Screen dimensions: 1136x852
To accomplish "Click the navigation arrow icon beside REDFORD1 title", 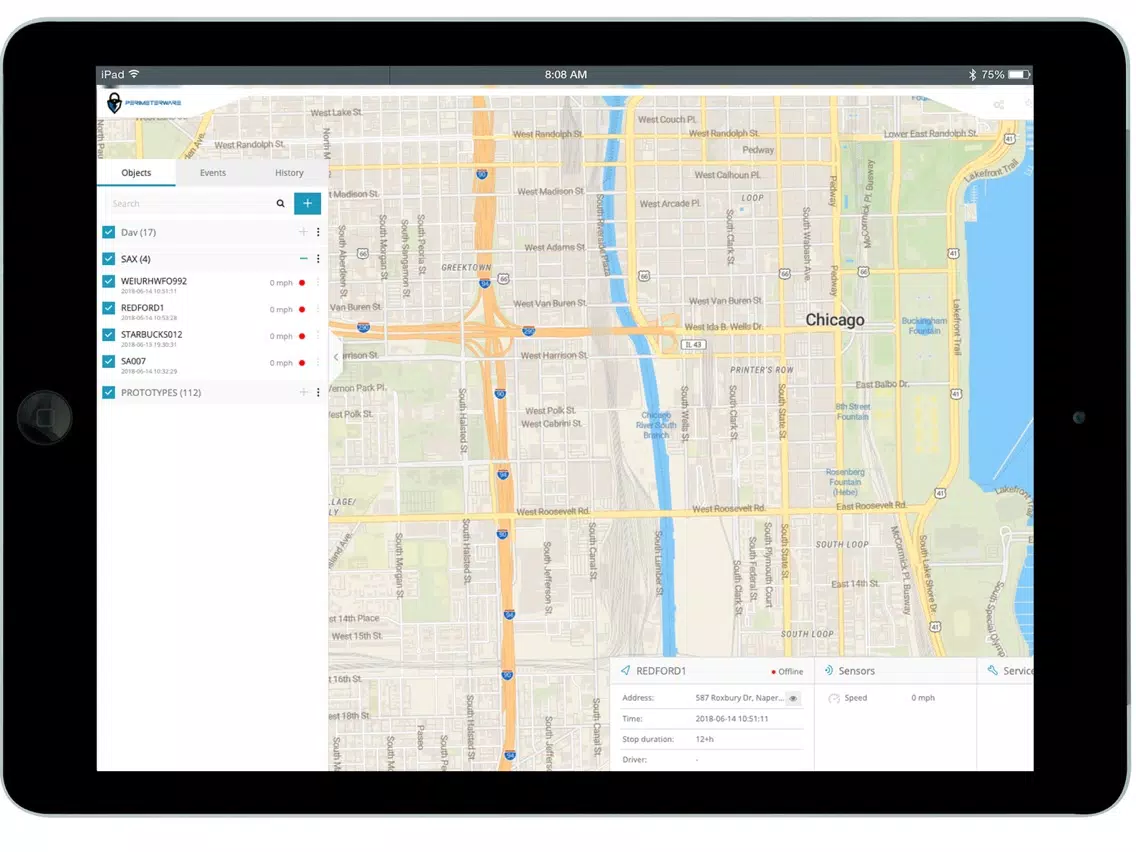I will pyautogui.click(x=625, y=670).
